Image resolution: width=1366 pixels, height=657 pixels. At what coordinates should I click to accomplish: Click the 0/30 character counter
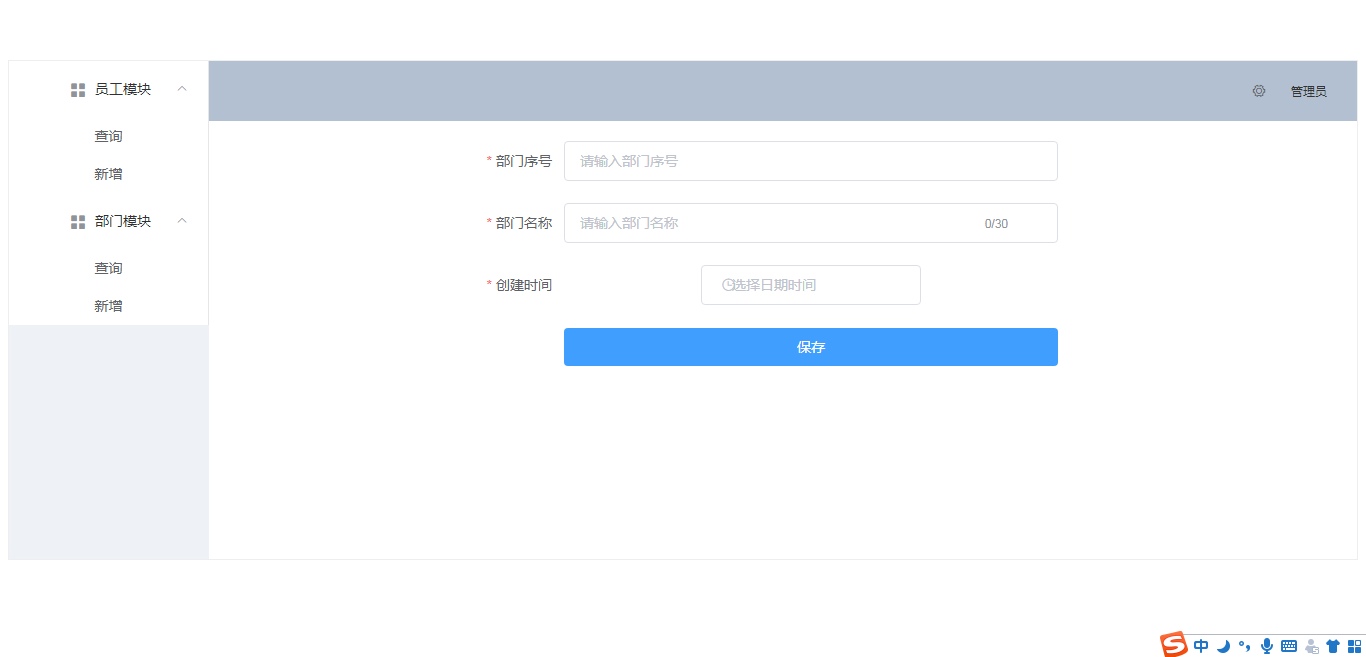[x=996, y=224]
